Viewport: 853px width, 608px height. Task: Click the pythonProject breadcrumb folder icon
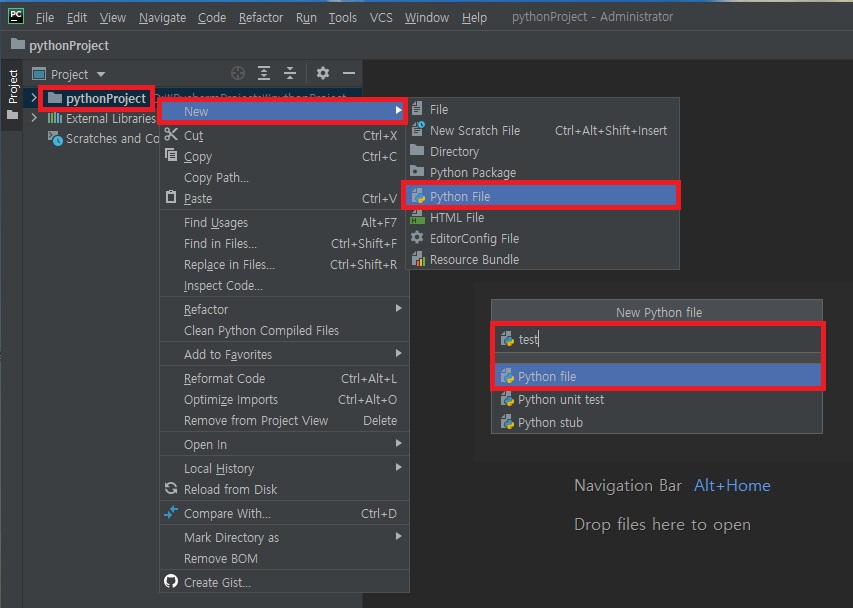[18, 44]
